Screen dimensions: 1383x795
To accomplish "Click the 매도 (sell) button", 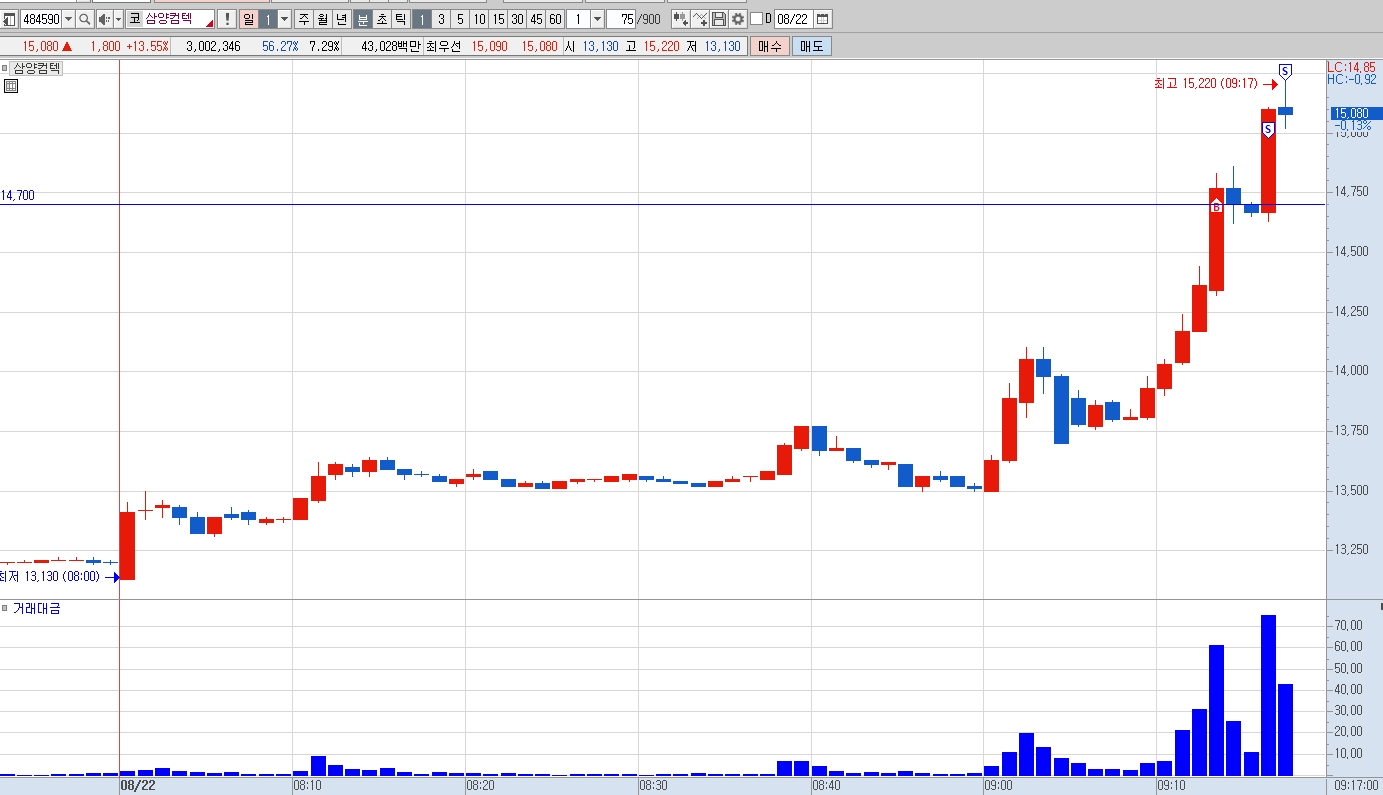I will (x=811, y=46).
